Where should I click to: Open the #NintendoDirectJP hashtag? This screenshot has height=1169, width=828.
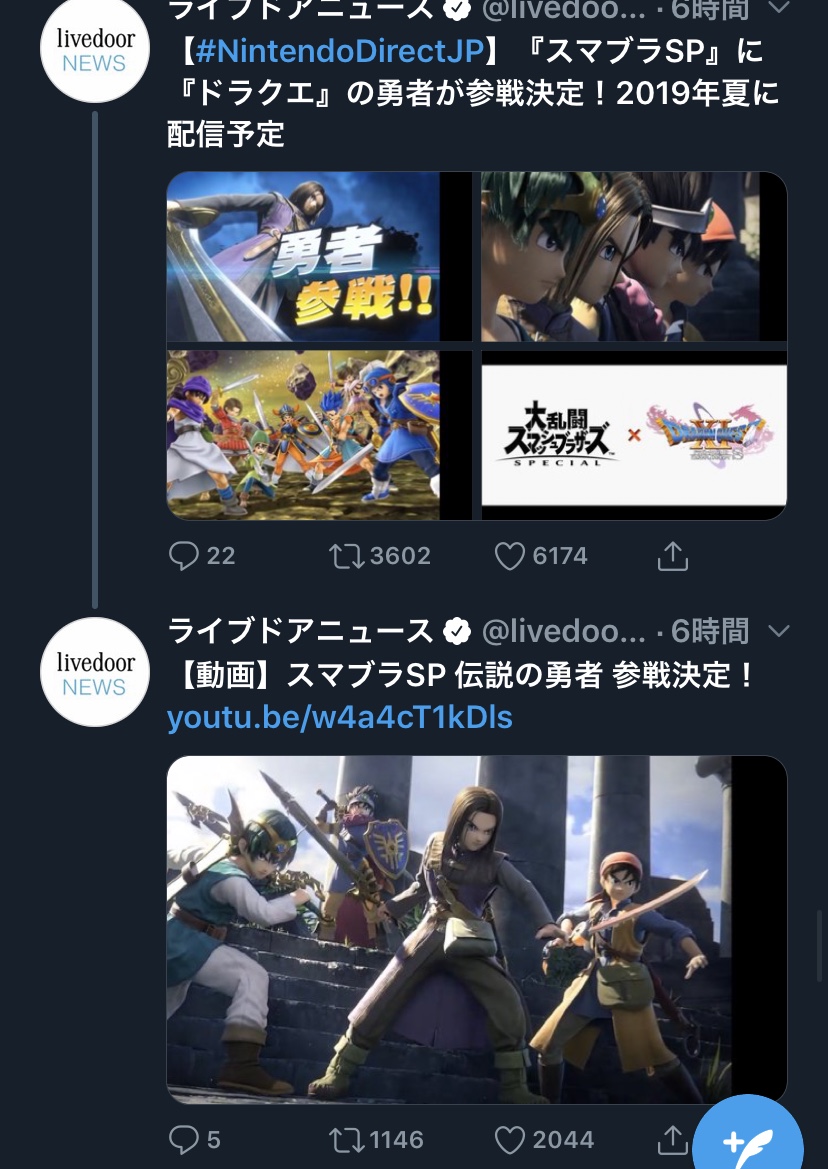tap(339, 51)
